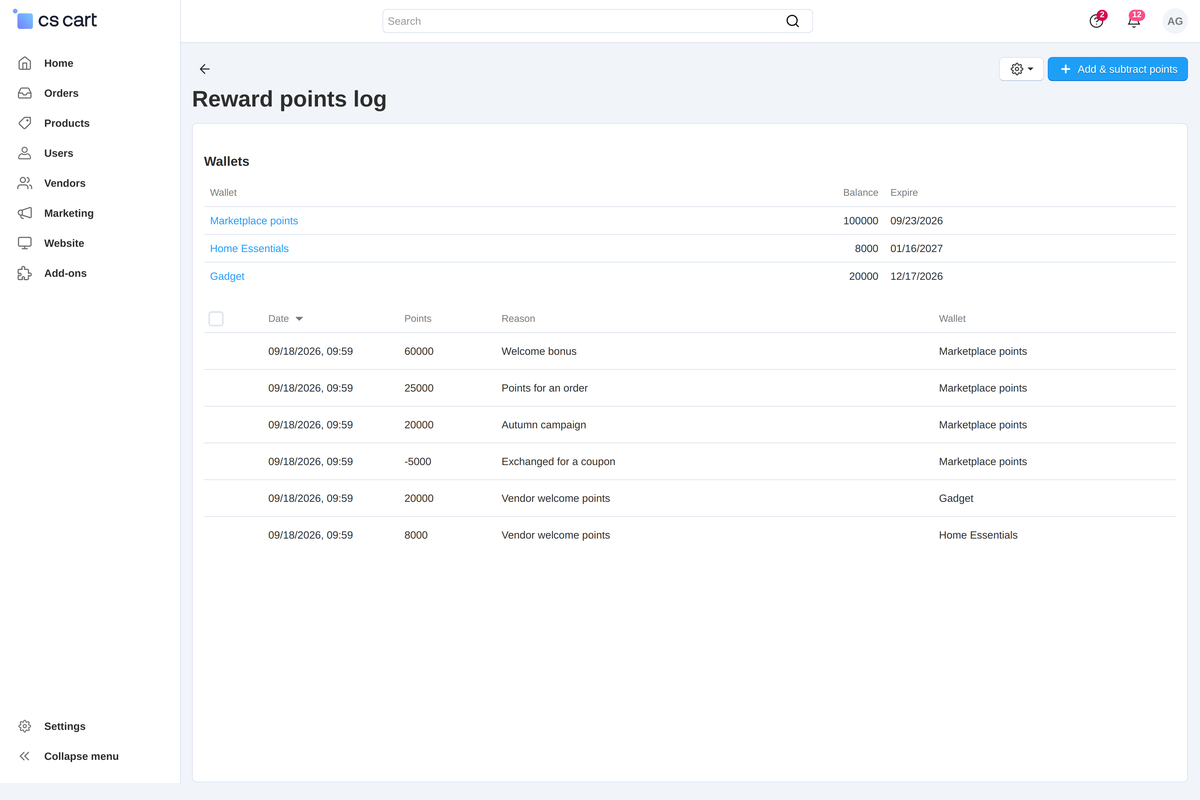Screen dimensions: 1200x800
Task: Open the notifications bell icon
Action: [1134, 20]
